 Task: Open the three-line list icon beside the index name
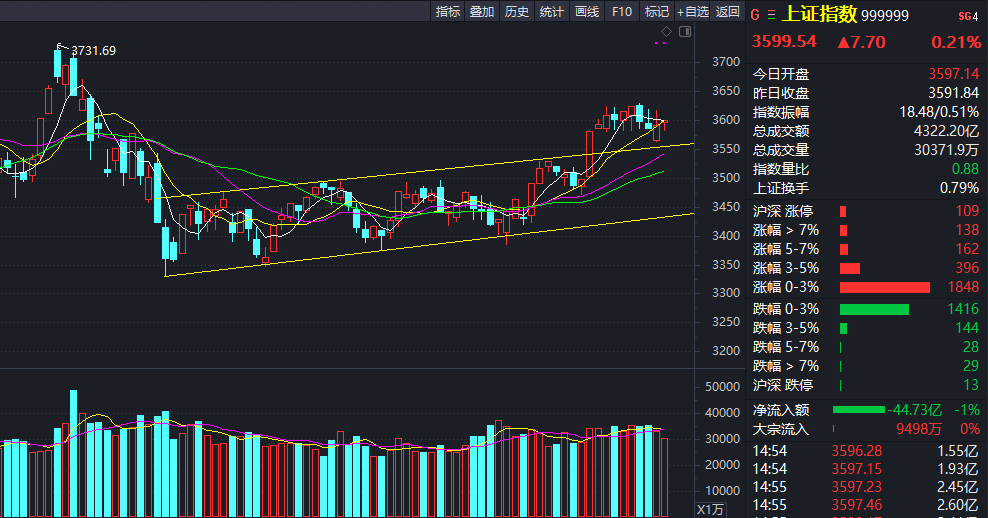[771, 14]
